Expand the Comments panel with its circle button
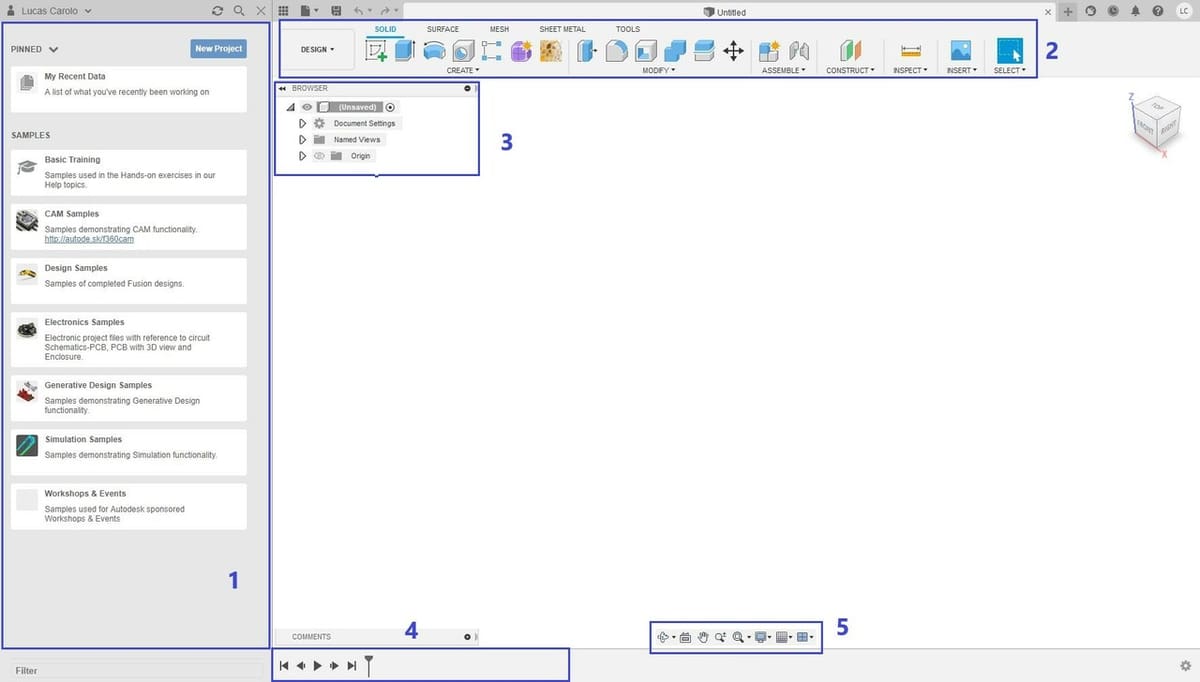This screenshot has height=682, width=1200. (x=467, y=637)
